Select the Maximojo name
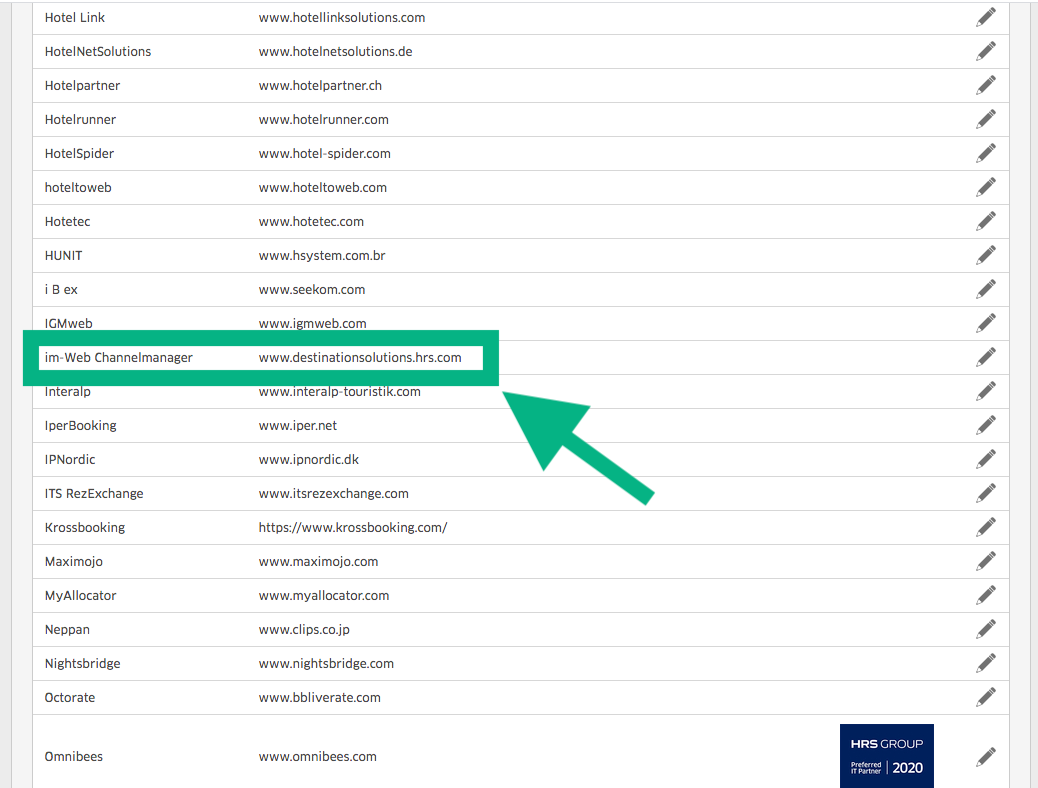 [x=73, y=562]
